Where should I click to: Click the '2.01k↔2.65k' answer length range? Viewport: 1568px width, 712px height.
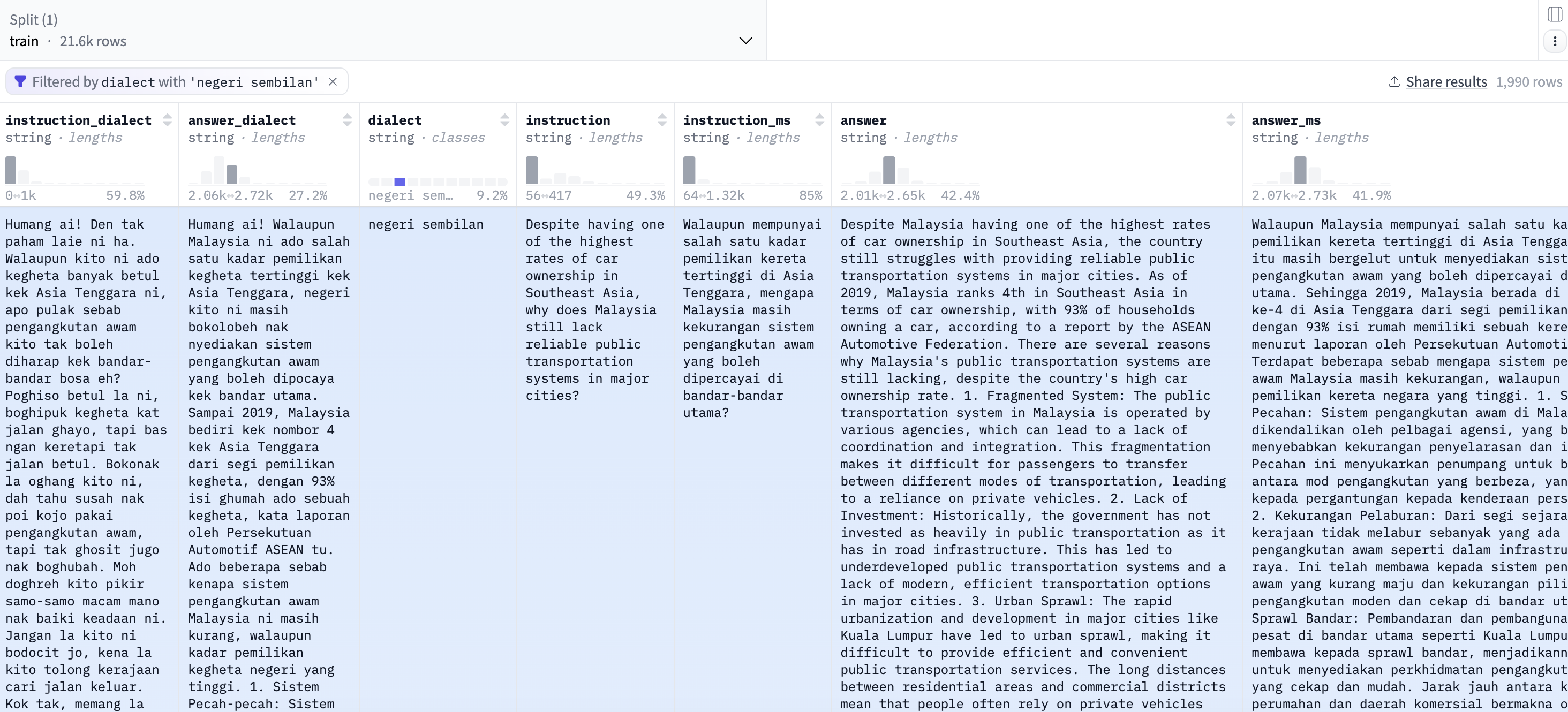pyautogui.click(x=883, y=195)
